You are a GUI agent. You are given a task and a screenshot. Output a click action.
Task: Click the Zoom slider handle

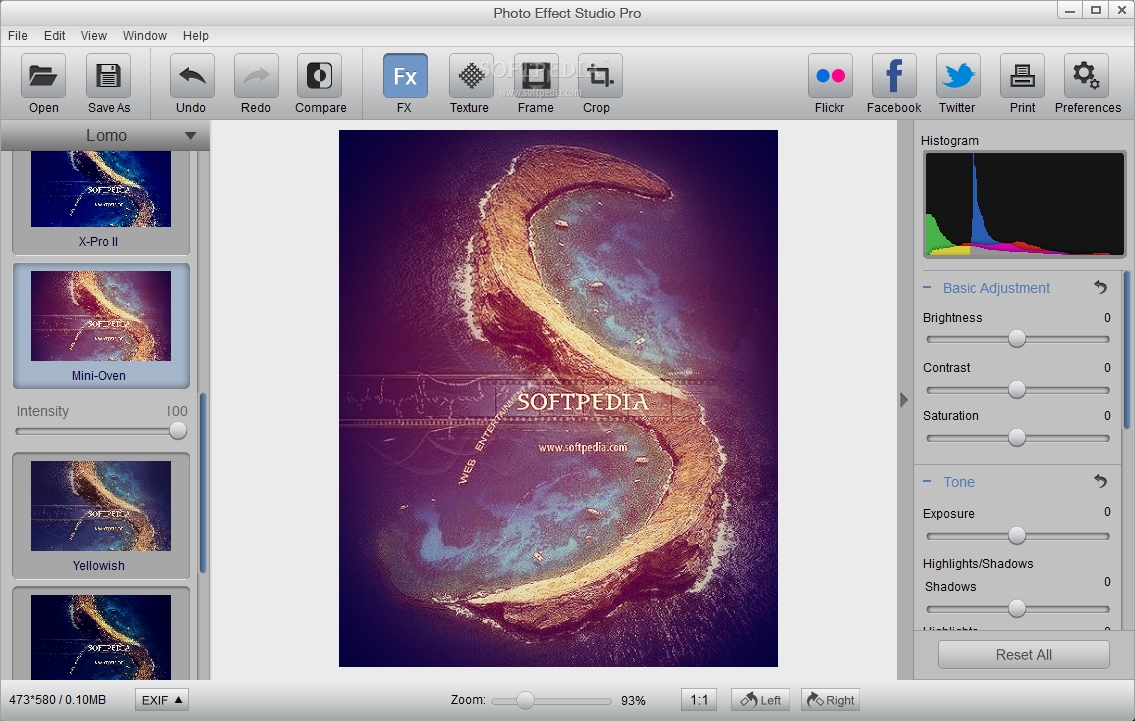[526, 700]
